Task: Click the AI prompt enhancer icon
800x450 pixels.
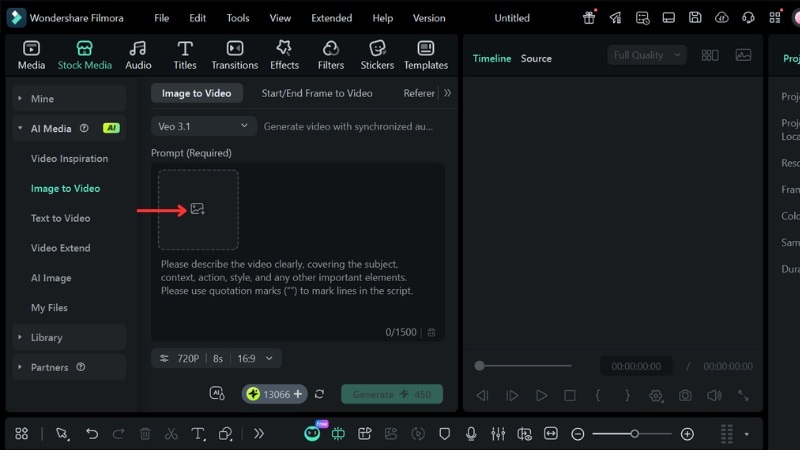Action: pyautogui.click(x=217, y=393)
